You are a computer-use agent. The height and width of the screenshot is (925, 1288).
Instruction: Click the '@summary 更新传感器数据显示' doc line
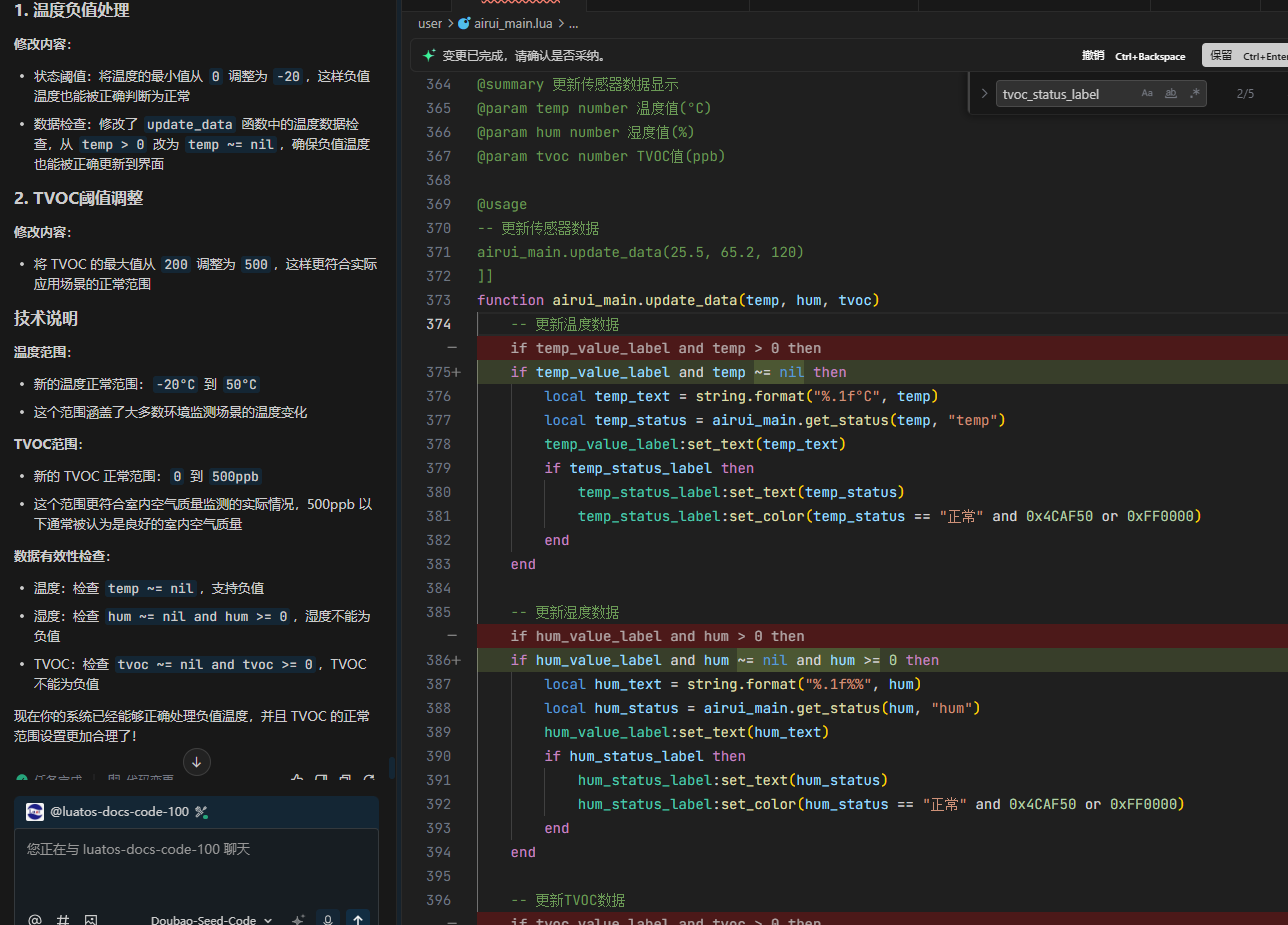click(578, 84)
